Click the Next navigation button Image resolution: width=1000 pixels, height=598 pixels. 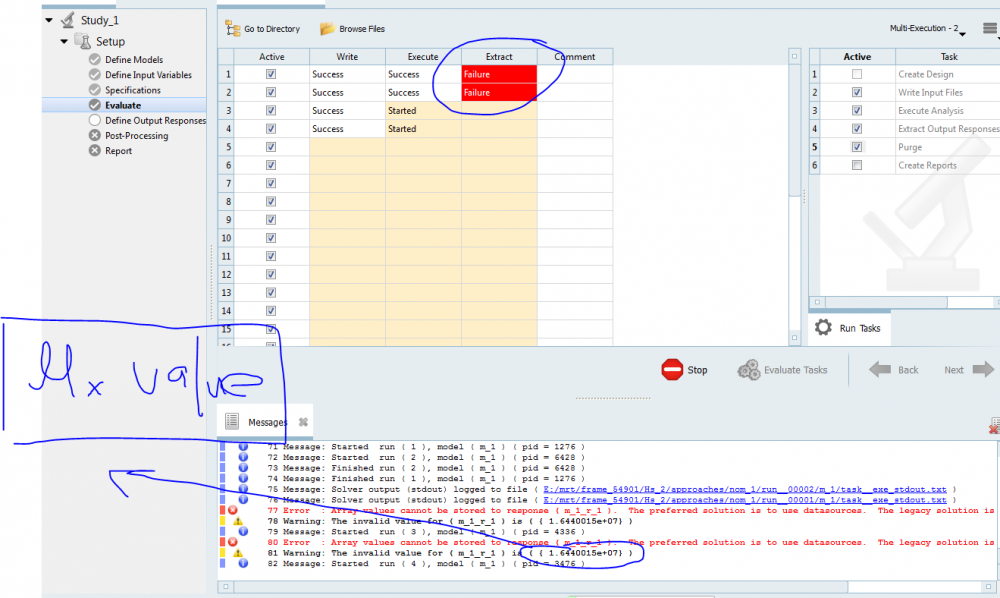[x=969, y=370]
